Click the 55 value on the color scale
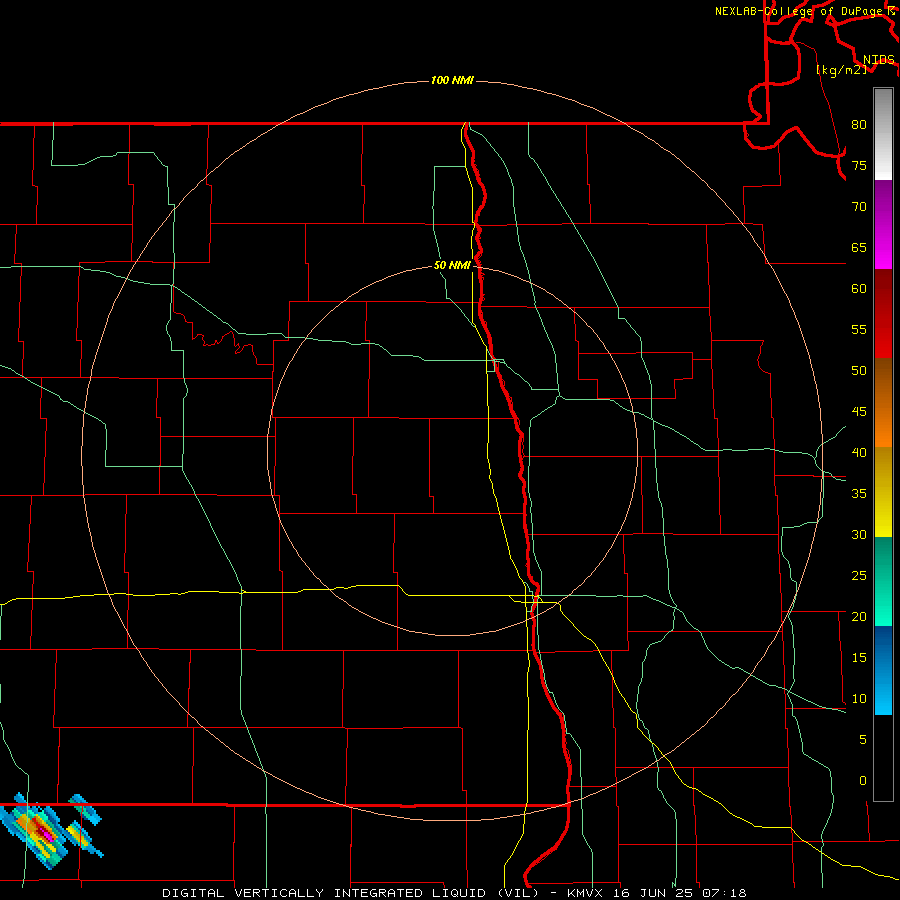The height and width of the screenshot is (900, 900). click(859, 330)
